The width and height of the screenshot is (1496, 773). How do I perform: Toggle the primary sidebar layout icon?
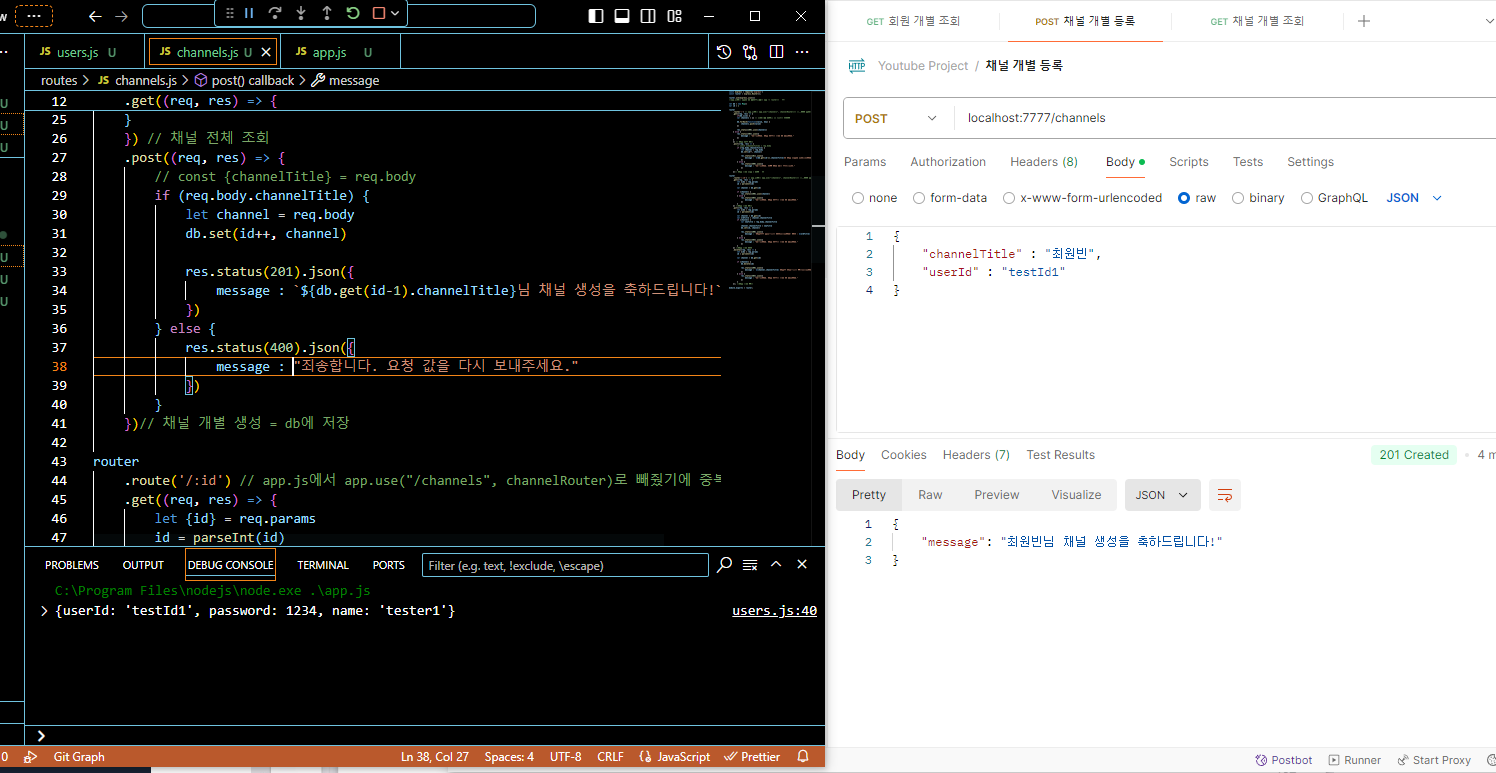(596, 16)
